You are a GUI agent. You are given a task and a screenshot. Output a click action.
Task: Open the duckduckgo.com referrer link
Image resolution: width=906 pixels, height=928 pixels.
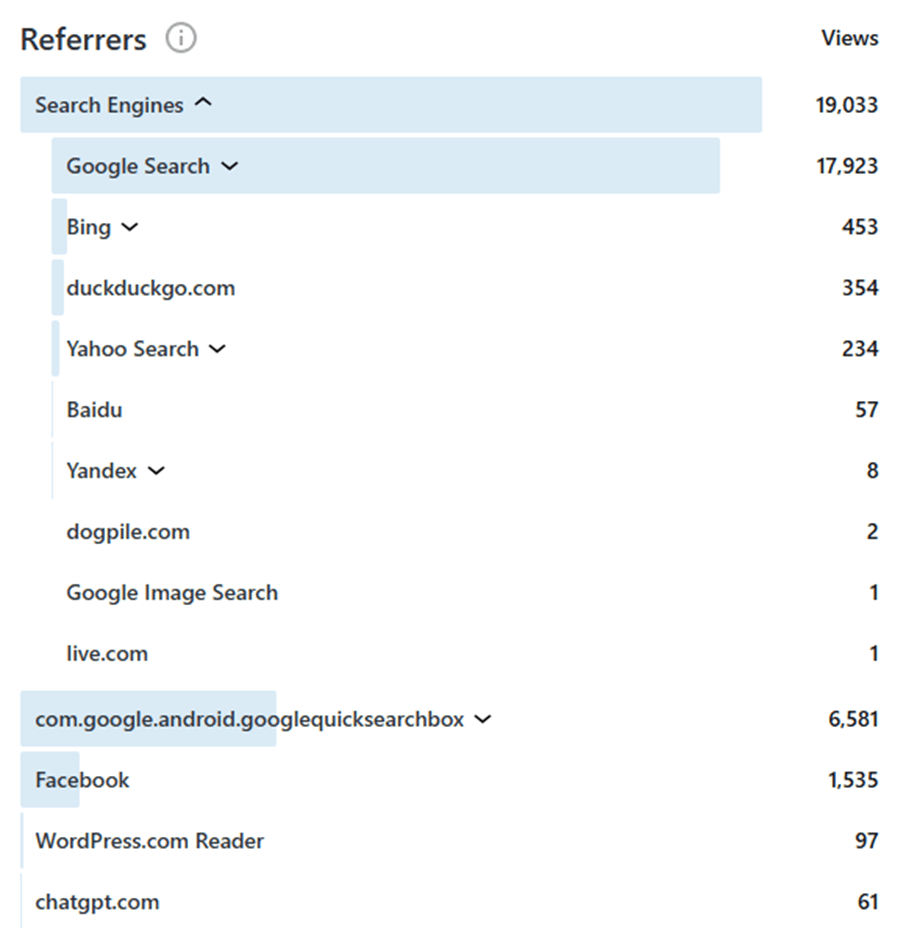pyautogui.click(x=150, y=288)
